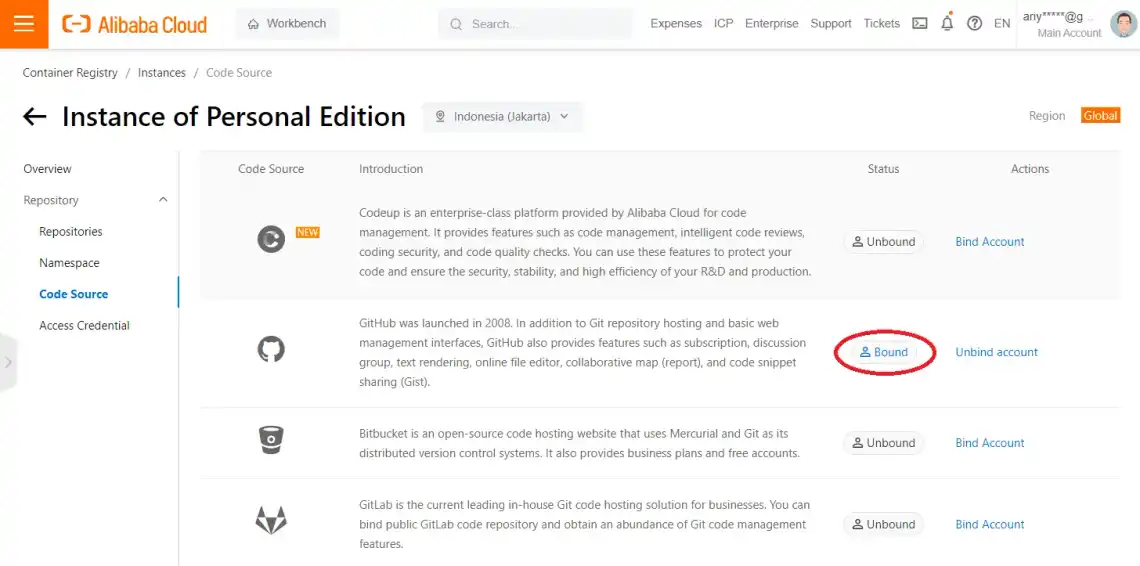Click the Unbound status of GitLab
Screen dimensions: 1140x566
883,525
